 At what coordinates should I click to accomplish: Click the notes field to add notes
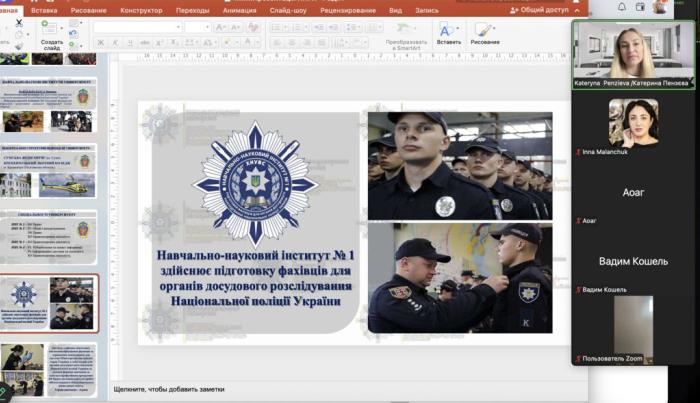click(x=300, y=388)
